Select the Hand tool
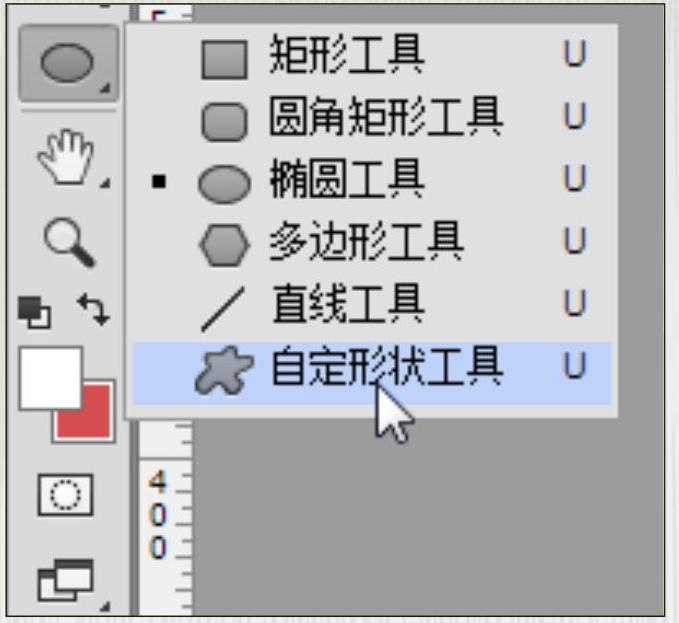Screen dimensions: 679x623 coord(68,158)
